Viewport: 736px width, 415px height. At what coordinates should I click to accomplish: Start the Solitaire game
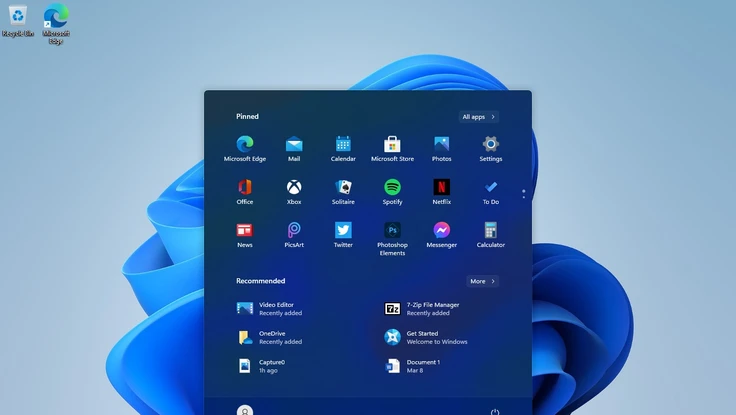[343, 192]
